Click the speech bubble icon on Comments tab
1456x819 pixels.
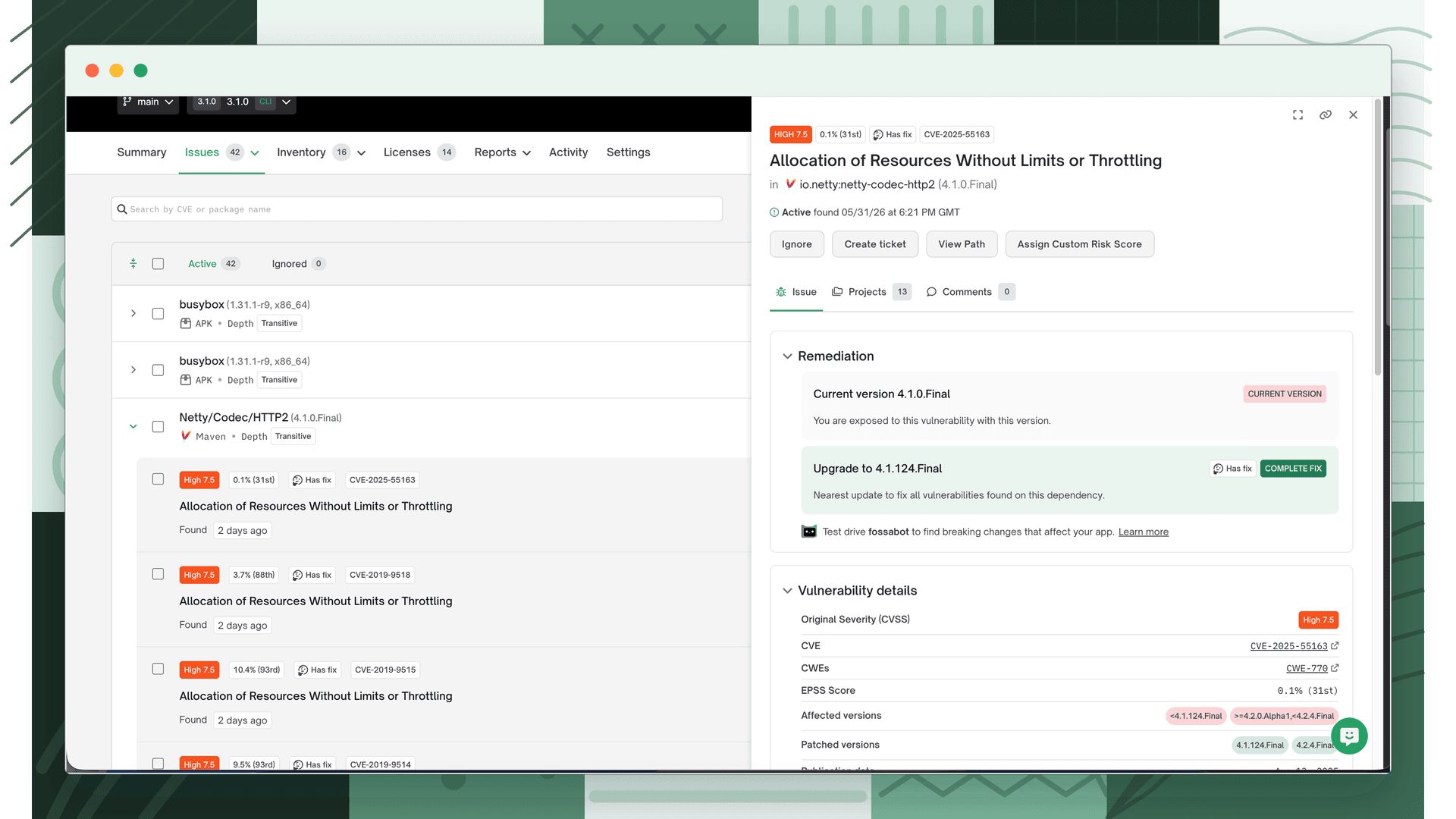click(931, 292)
